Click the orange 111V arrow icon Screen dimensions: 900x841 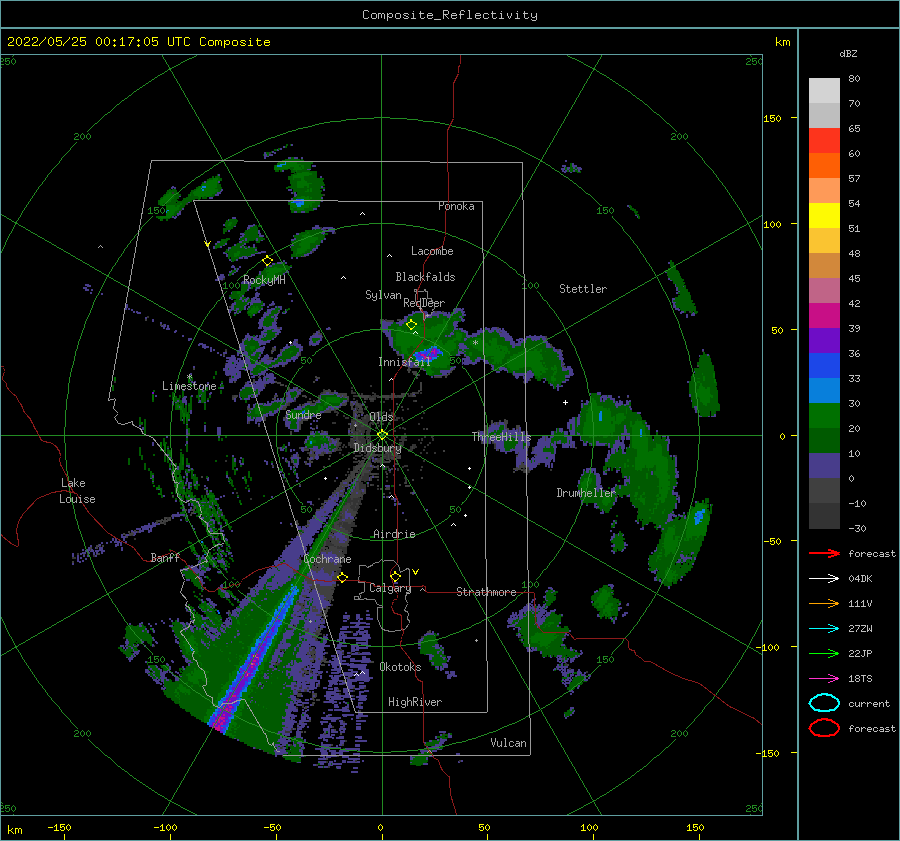point(824,603)
